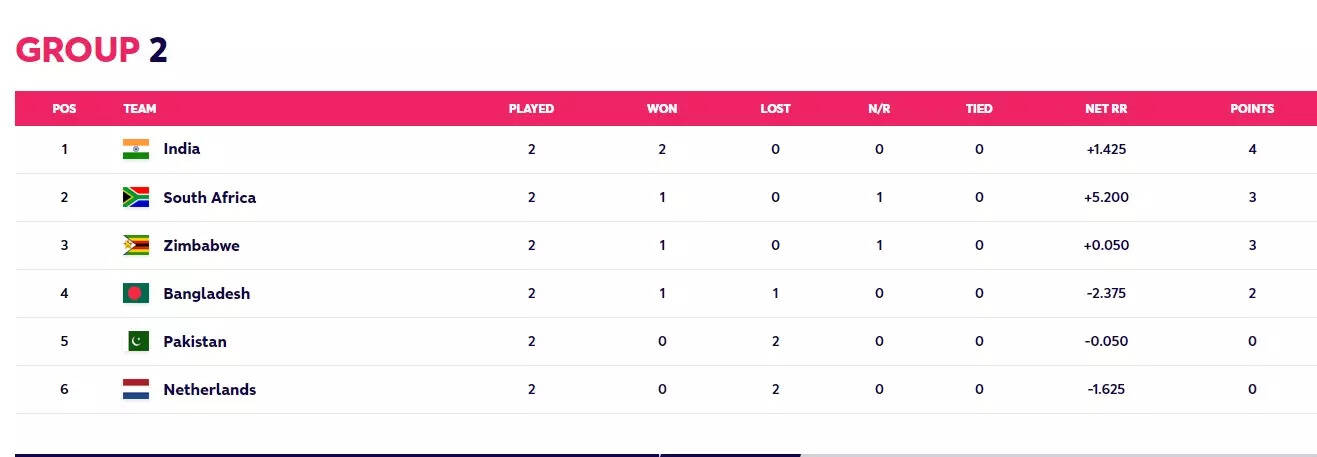Select the Bangladesh team name
Screen dimensions: 1317x457
[x=206, y=293]
